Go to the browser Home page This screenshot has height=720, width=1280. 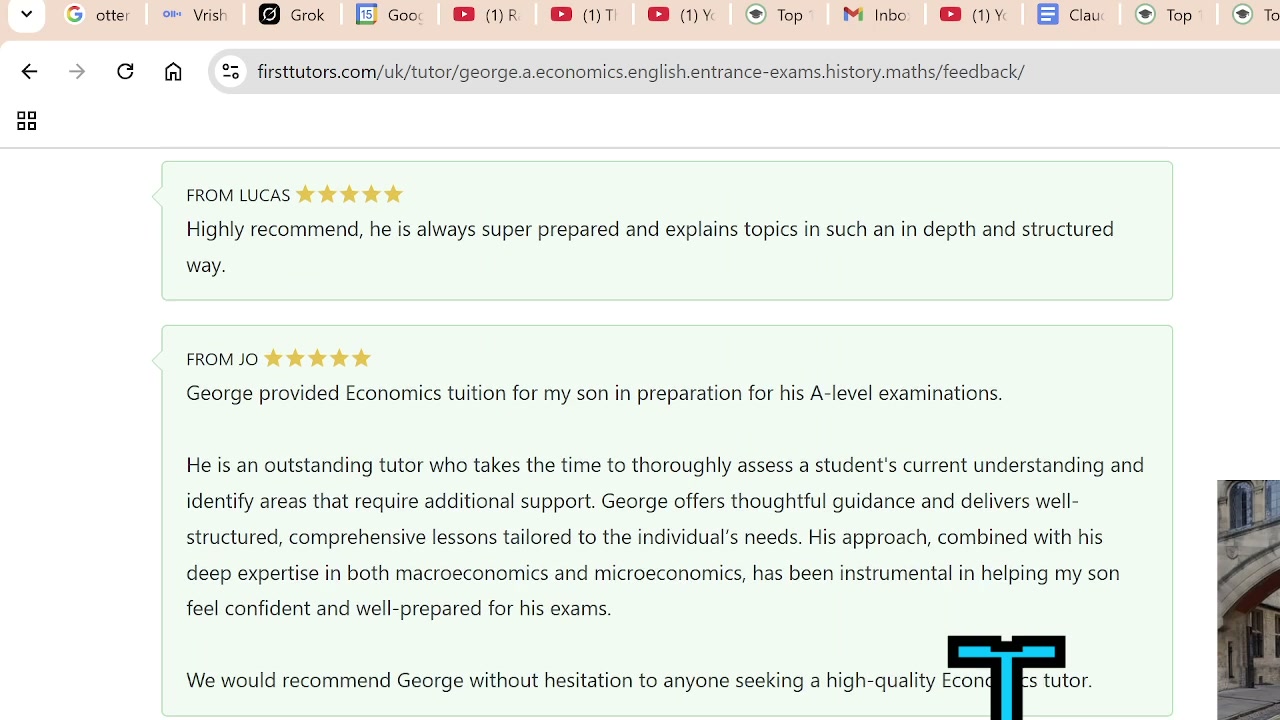tap(173, 71)
